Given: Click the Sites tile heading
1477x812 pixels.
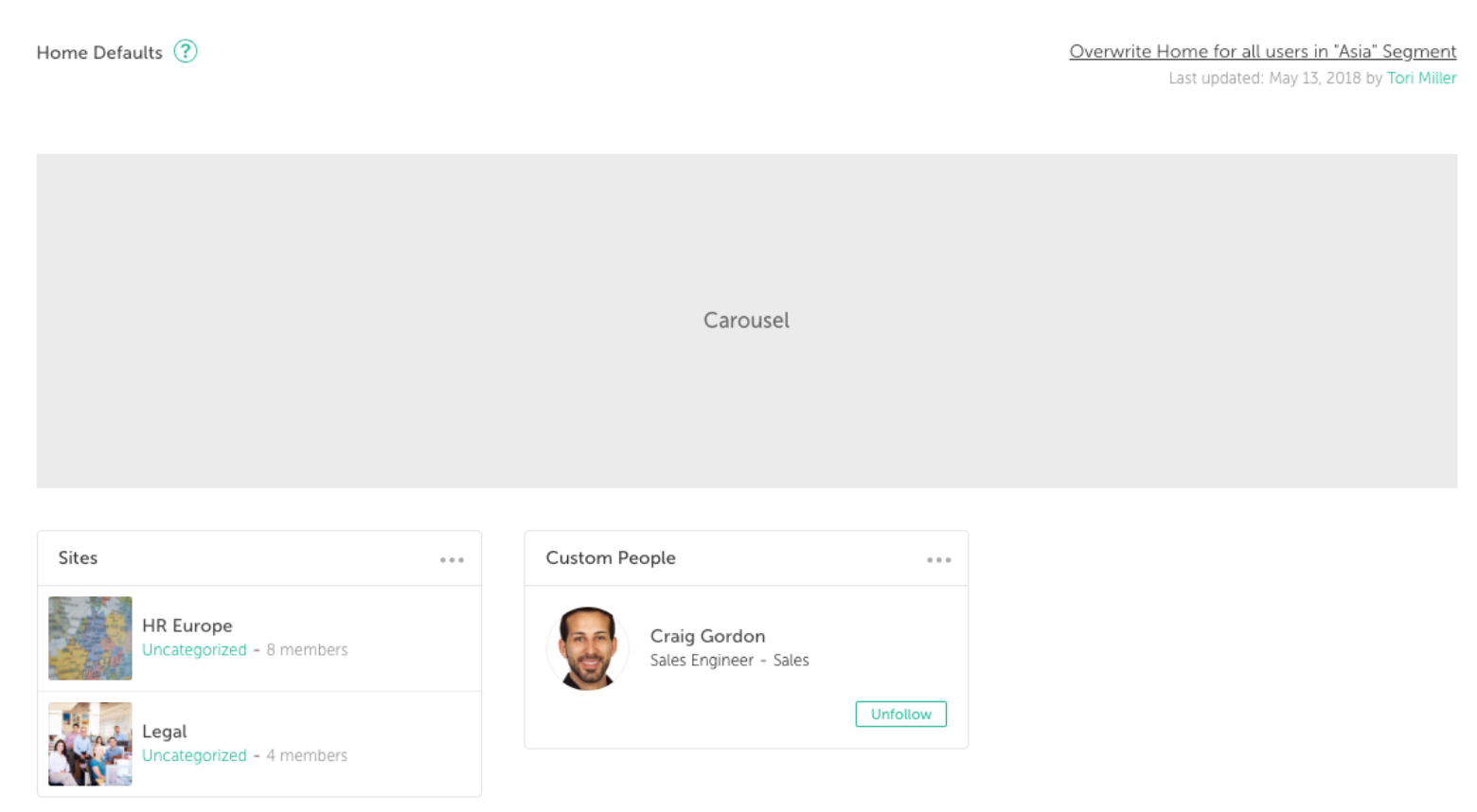Looking at the screenshot, I should point(78,558).
